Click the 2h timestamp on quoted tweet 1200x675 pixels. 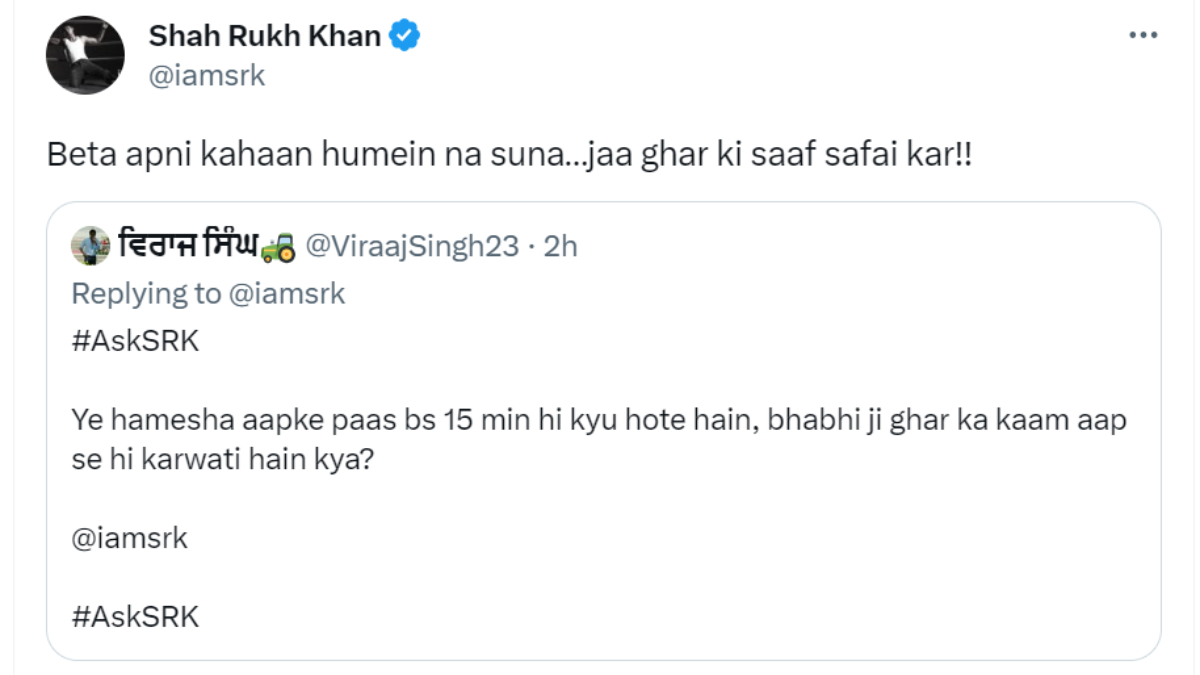coord(560,246)
